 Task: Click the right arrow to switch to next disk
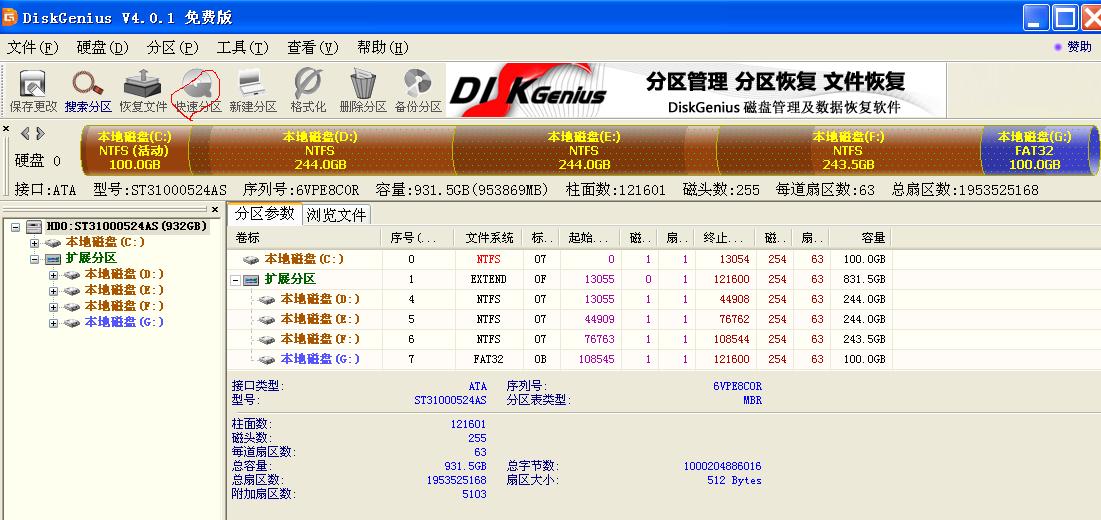(40, 133)
